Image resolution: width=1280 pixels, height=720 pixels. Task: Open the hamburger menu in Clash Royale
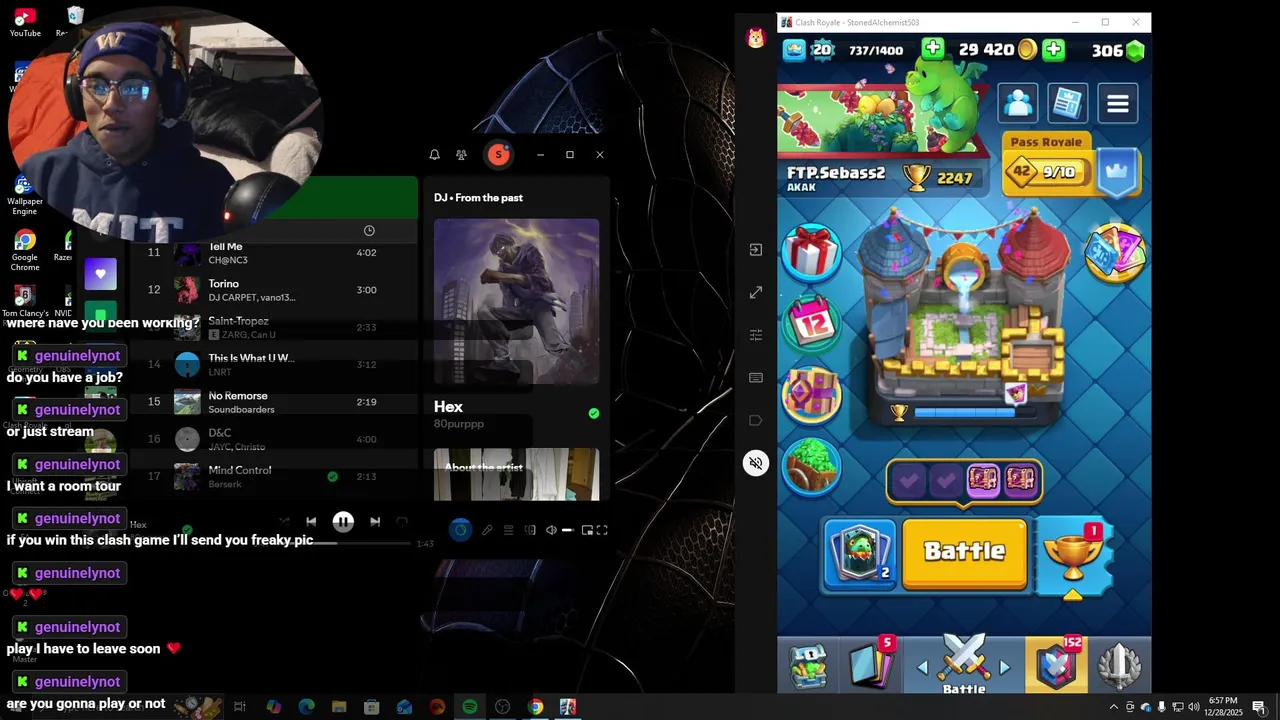1117,103
